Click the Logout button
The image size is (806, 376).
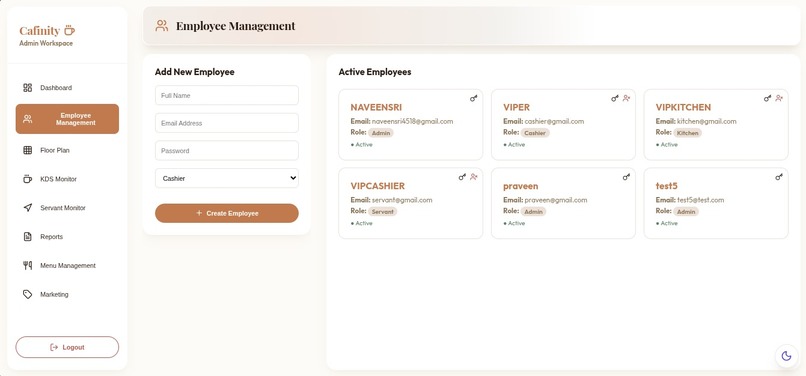click(67, 347)
